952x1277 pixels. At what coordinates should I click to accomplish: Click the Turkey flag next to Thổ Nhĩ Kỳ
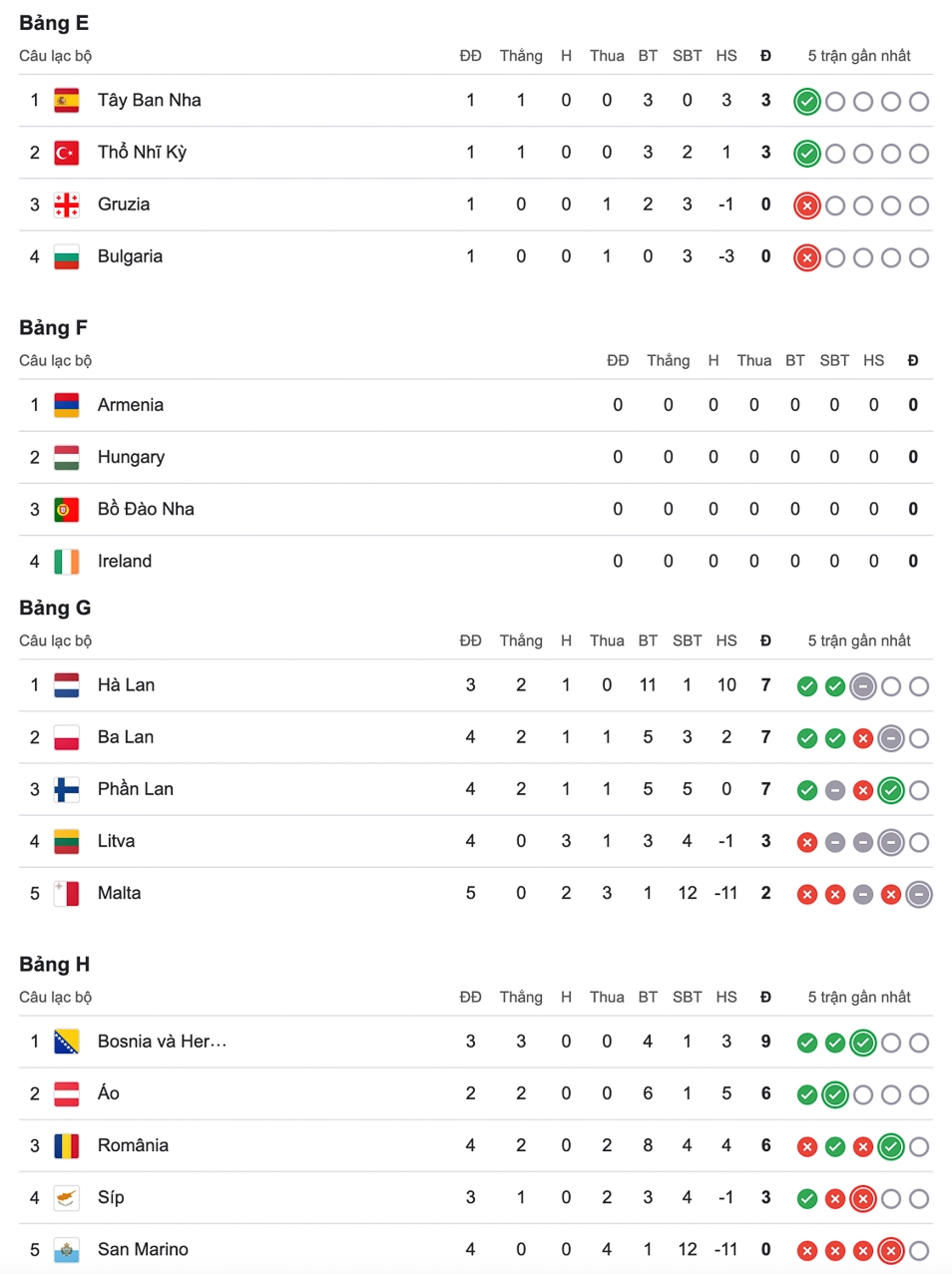[x=67, y=153]
